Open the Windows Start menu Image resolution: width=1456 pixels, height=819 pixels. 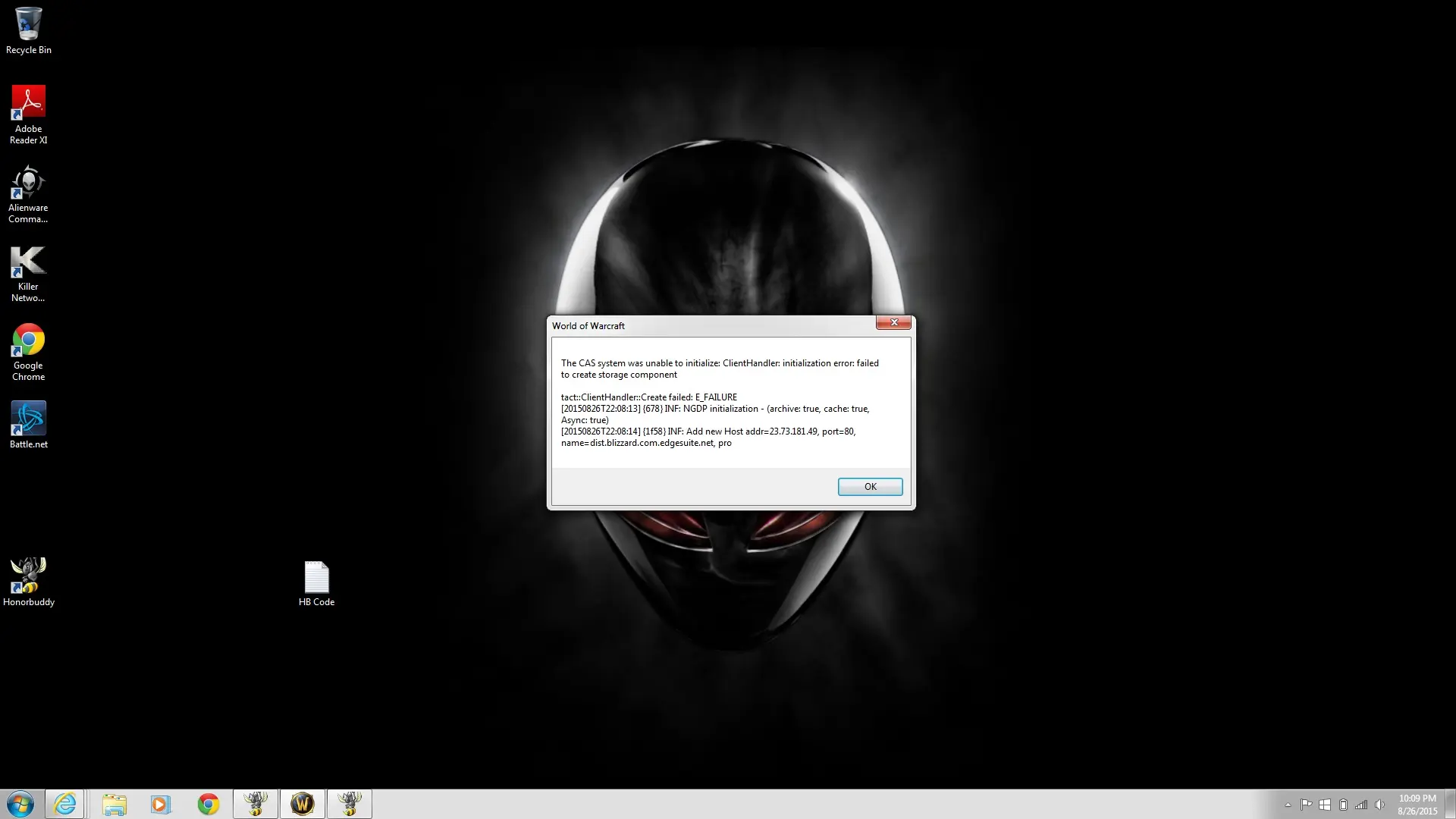(20, 804)
